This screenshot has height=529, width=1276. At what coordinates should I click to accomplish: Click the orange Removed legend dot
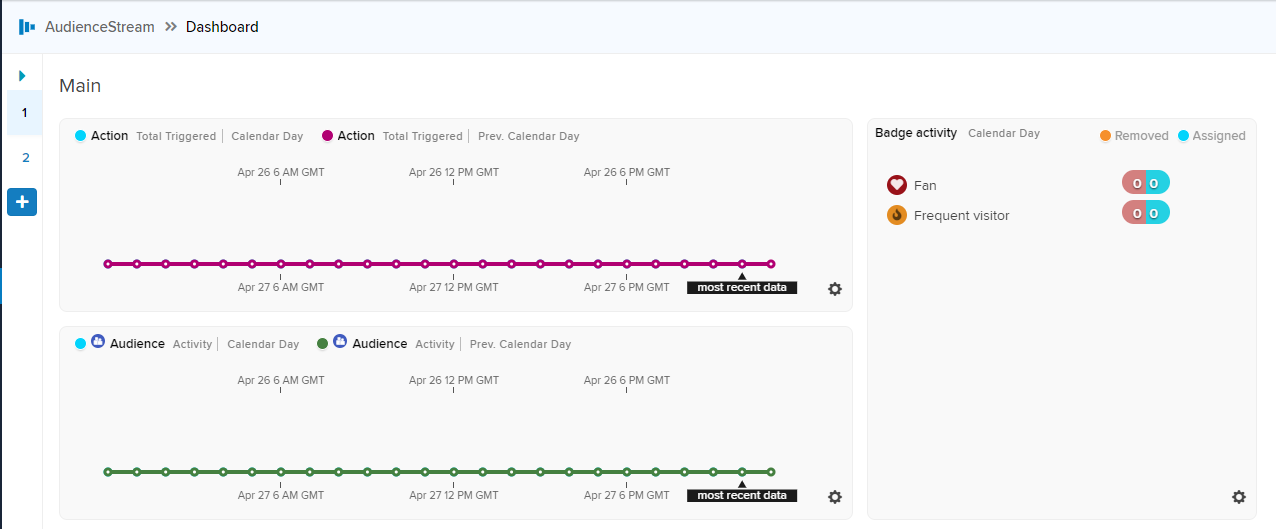point(1105,135)
